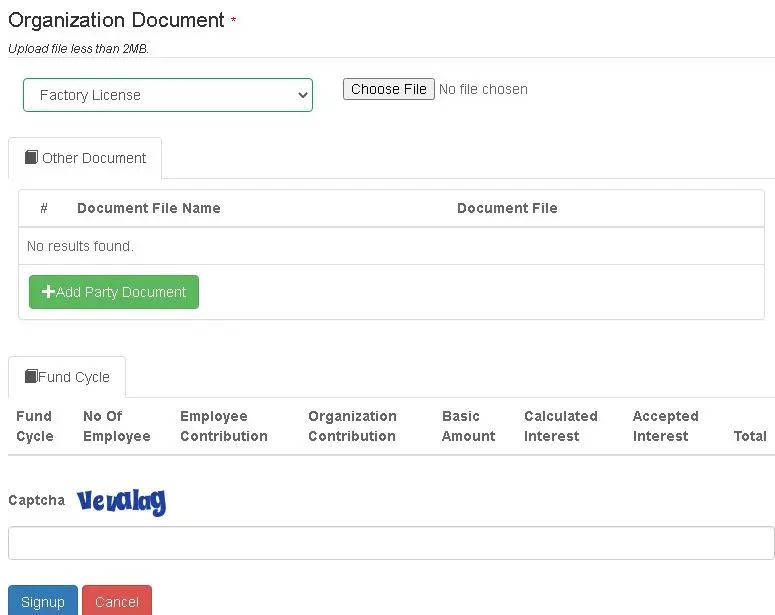The image size is (775, 615).
Task: Click the No file chosen label
Action: coord(483,89)
